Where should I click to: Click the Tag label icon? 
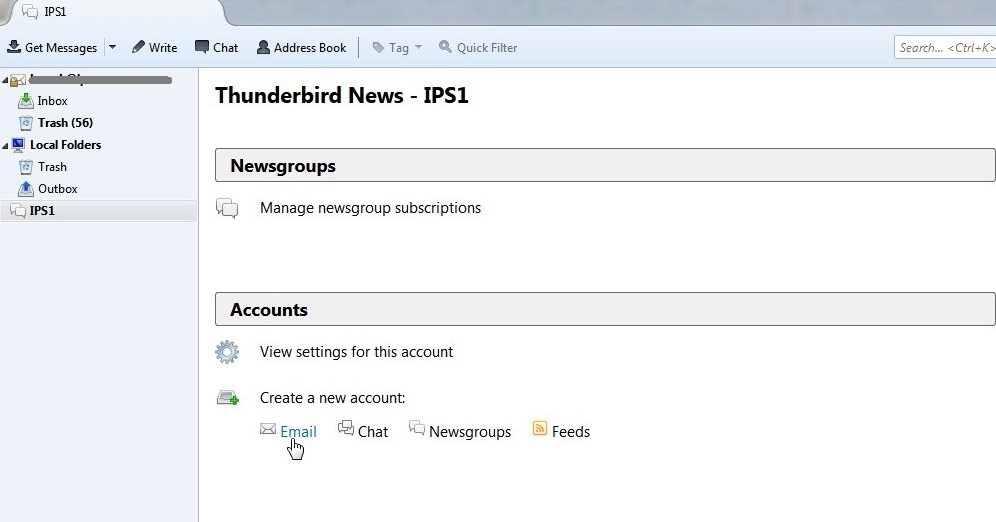378,48
